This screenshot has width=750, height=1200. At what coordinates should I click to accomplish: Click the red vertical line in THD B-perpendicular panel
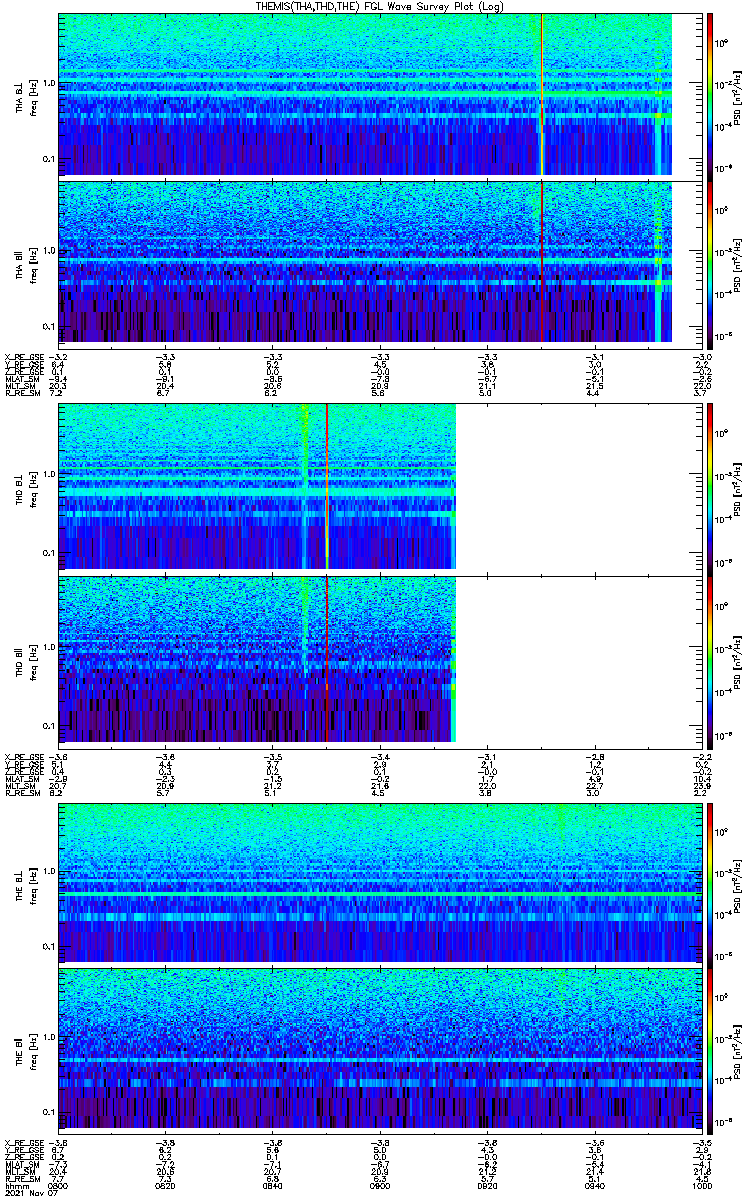(x=326, y=487)
